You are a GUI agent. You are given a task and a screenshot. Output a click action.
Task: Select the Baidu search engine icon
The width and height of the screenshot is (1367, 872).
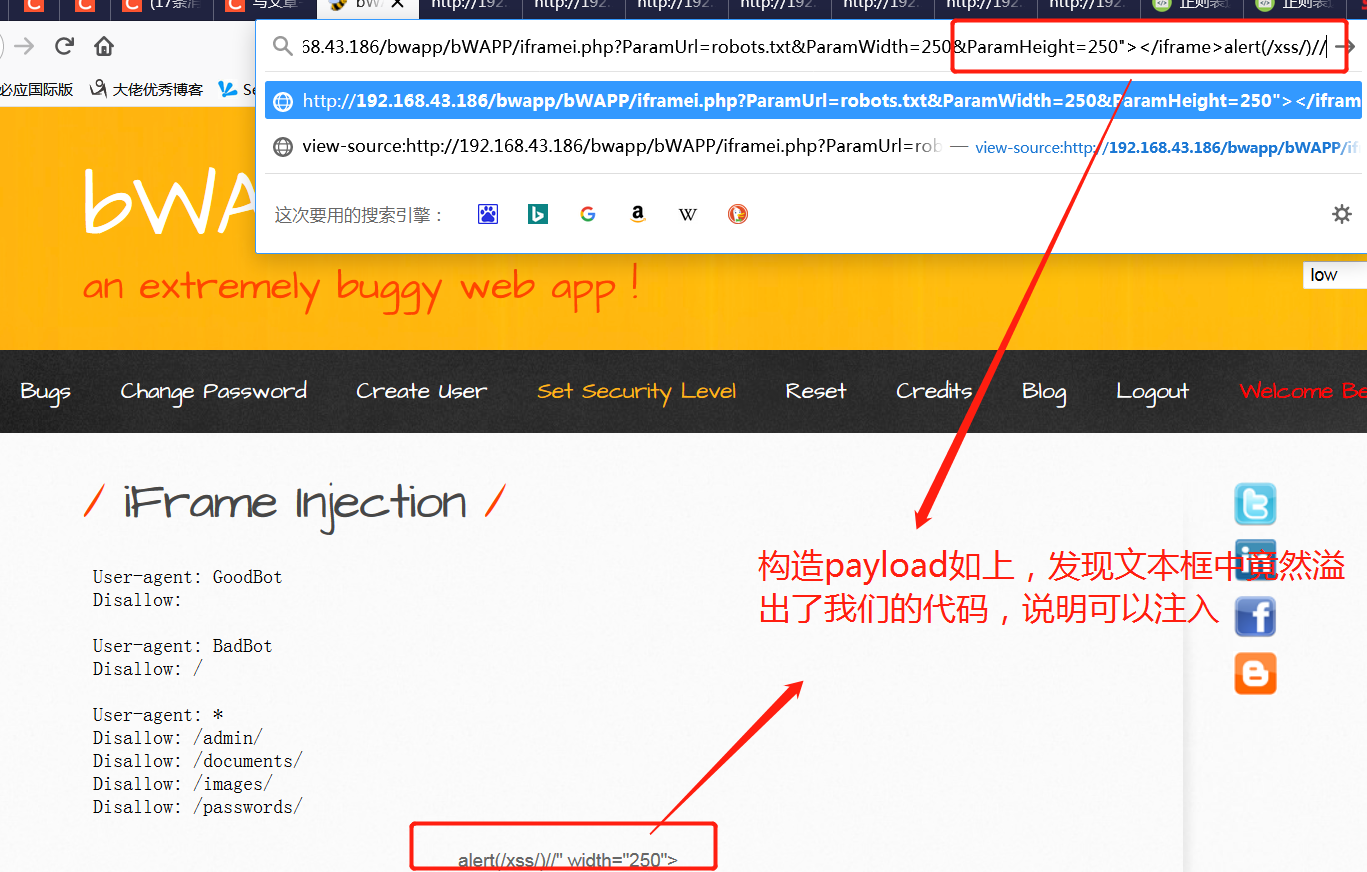tap(487, 213)
